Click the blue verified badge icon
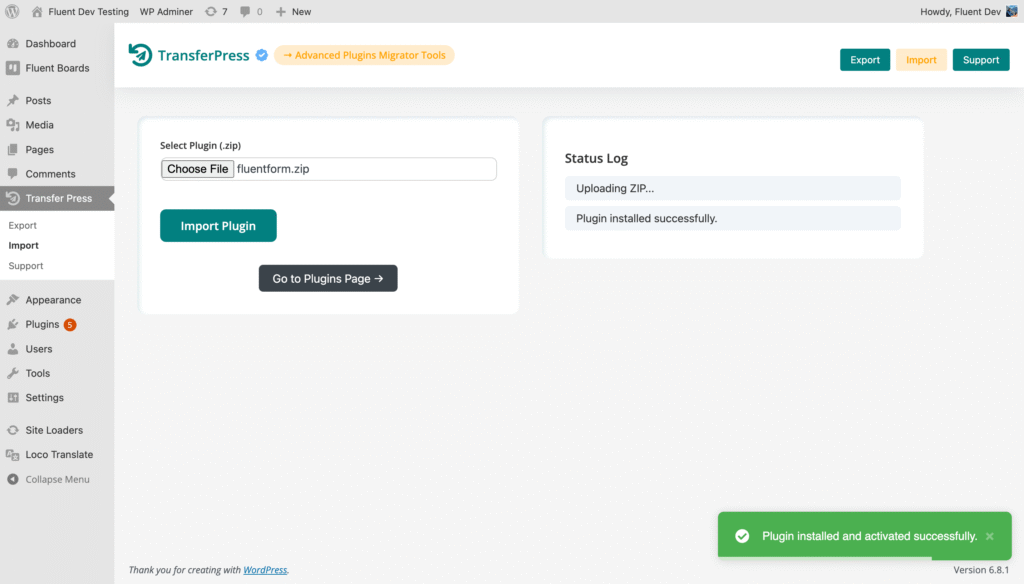 point(262,55)
